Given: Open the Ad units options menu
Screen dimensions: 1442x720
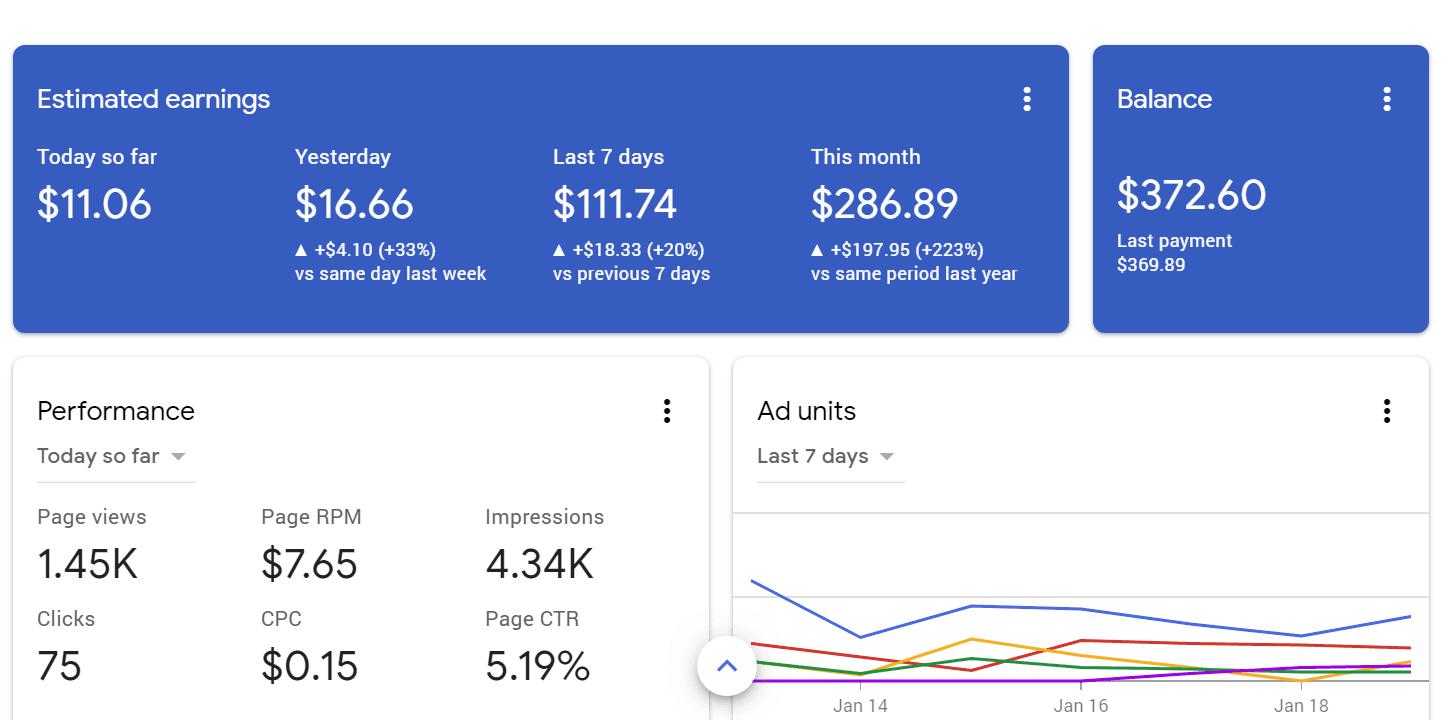Looking at the screenshot, I should point(1387,411).
